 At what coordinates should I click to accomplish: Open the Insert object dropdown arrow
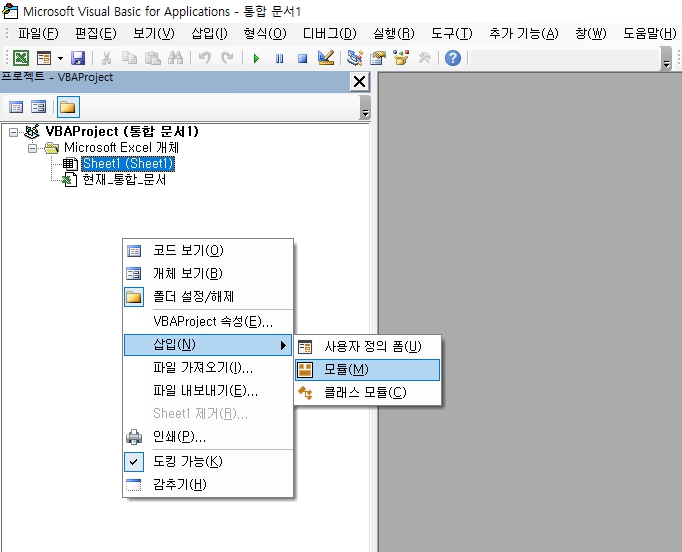pos(60,58)
